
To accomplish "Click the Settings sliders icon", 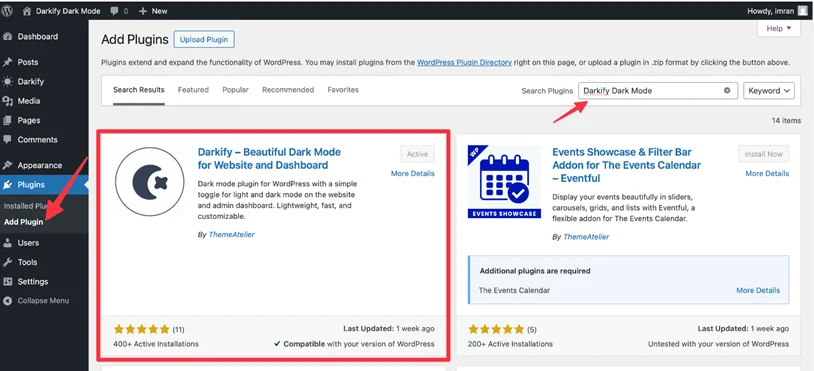I will 7,282.
